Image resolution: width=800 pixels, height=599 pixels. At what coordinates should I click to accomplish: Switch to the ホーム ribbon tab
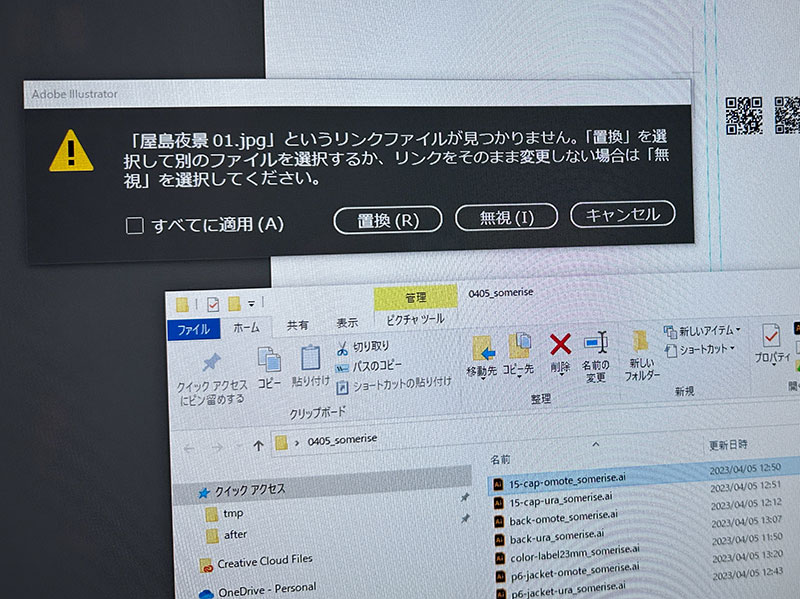tap(246, 327)
